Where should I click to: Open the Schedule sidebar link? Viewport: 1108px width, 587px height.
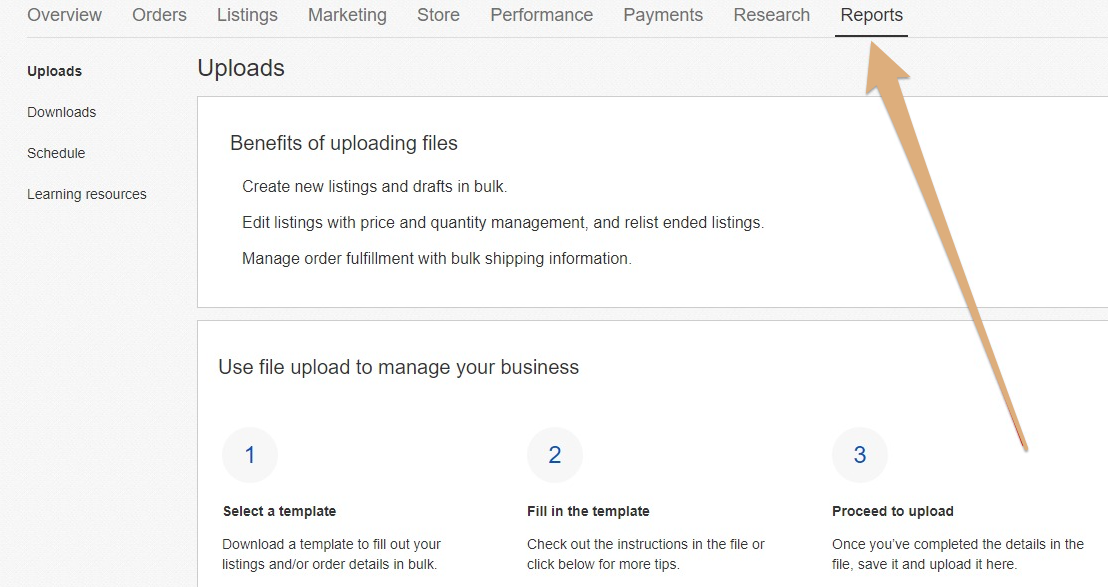56,153
